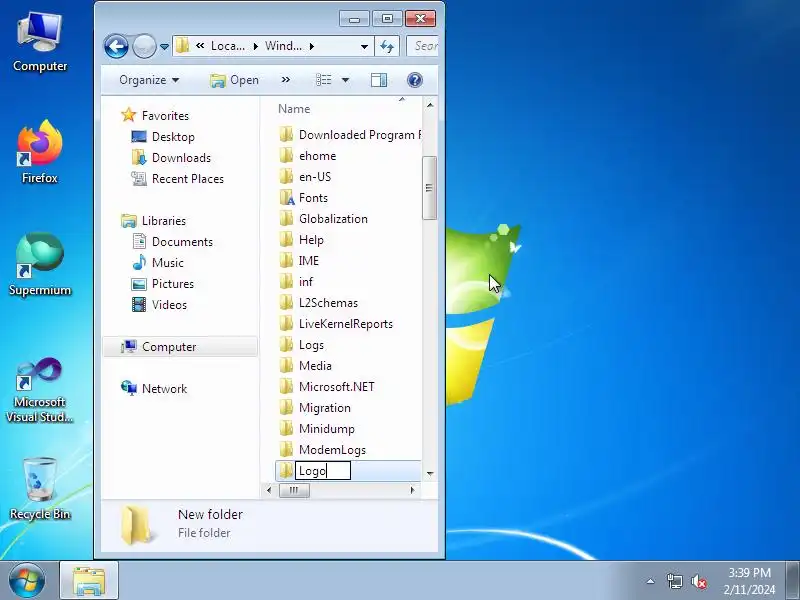Select Computer in navigation pane

[x=180, y=346]
